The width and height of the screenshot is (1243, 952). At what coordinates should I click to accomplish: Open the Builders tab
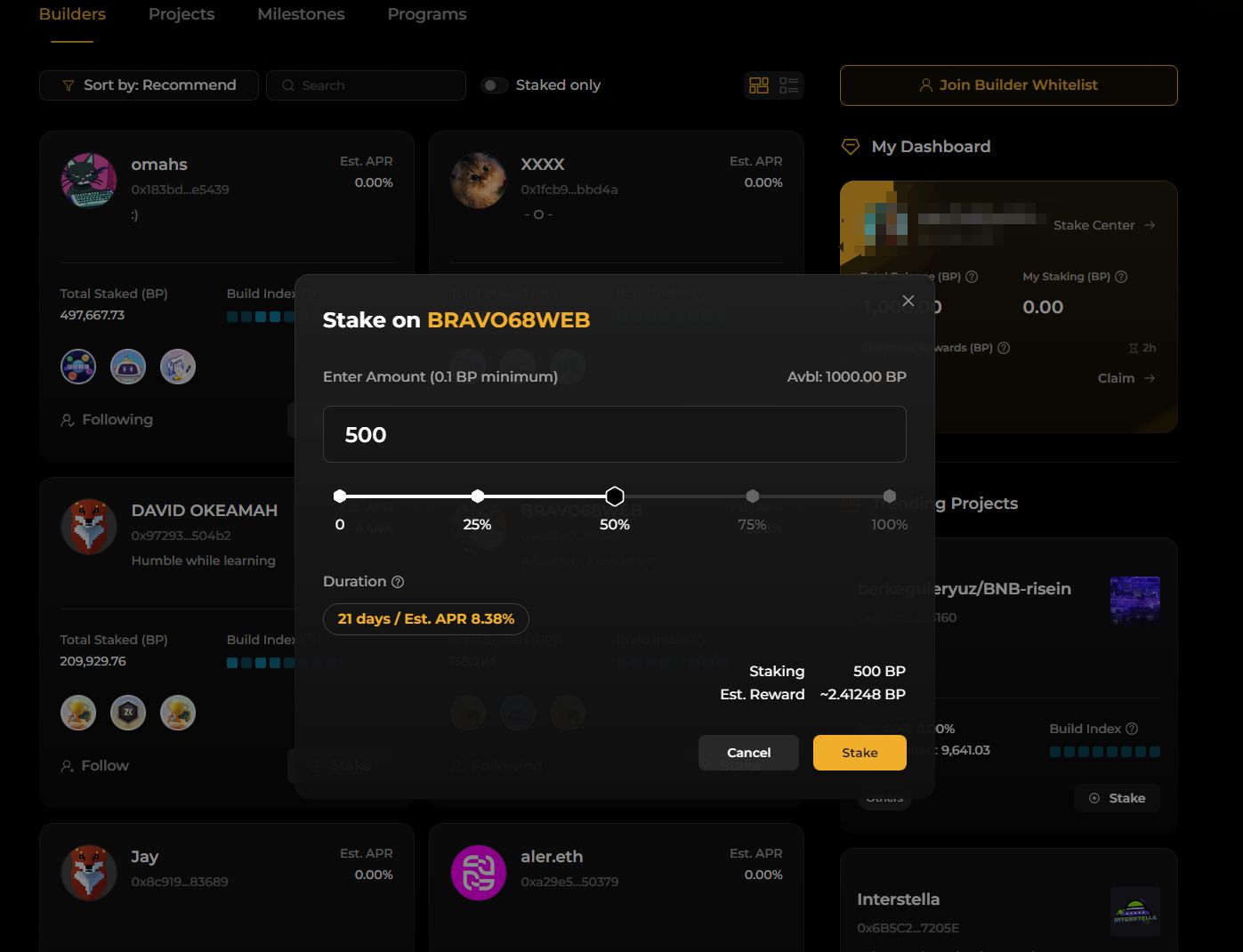point(72,14)
